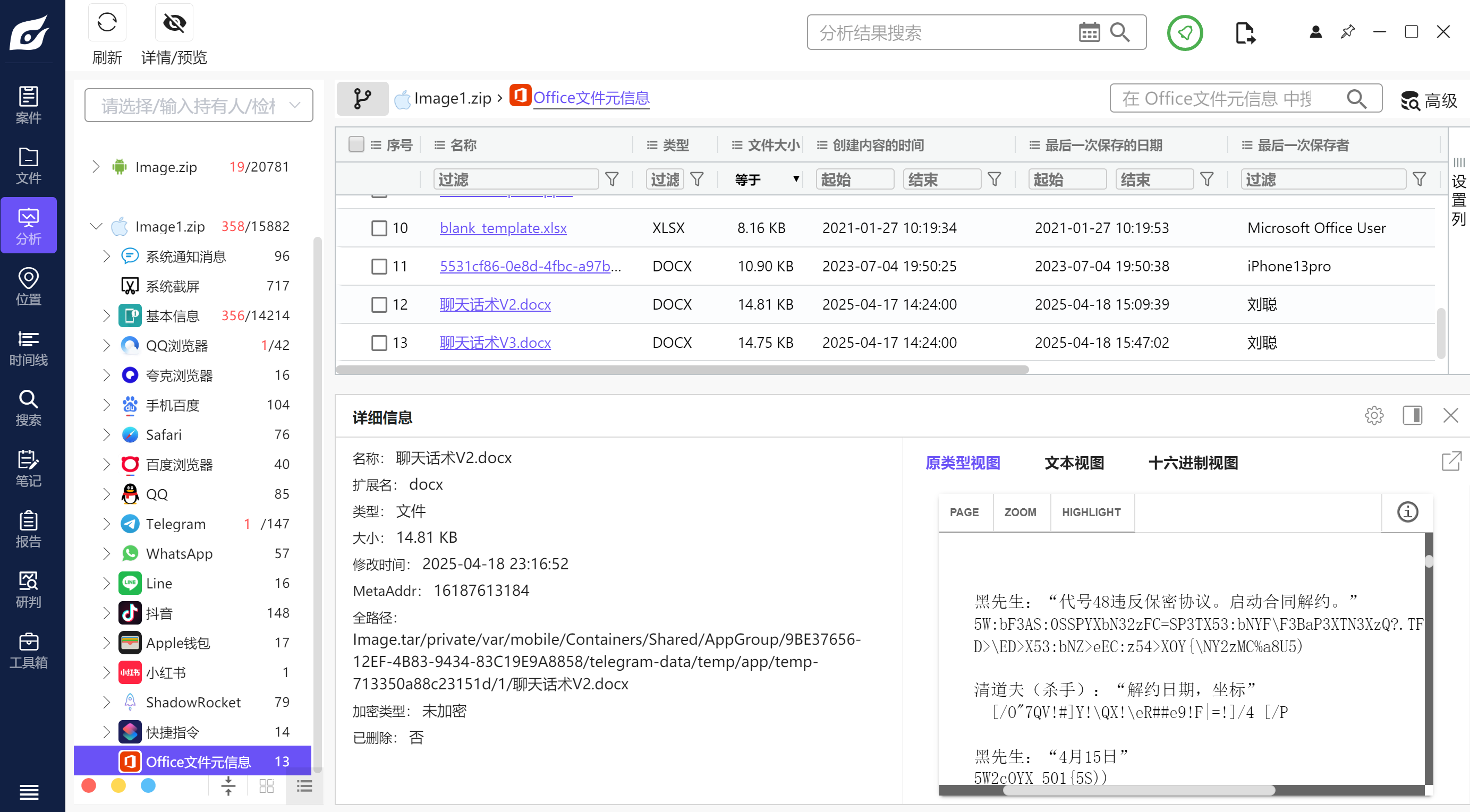Check row 10 blank_template.xlsx checkbox

coord(379,228)
